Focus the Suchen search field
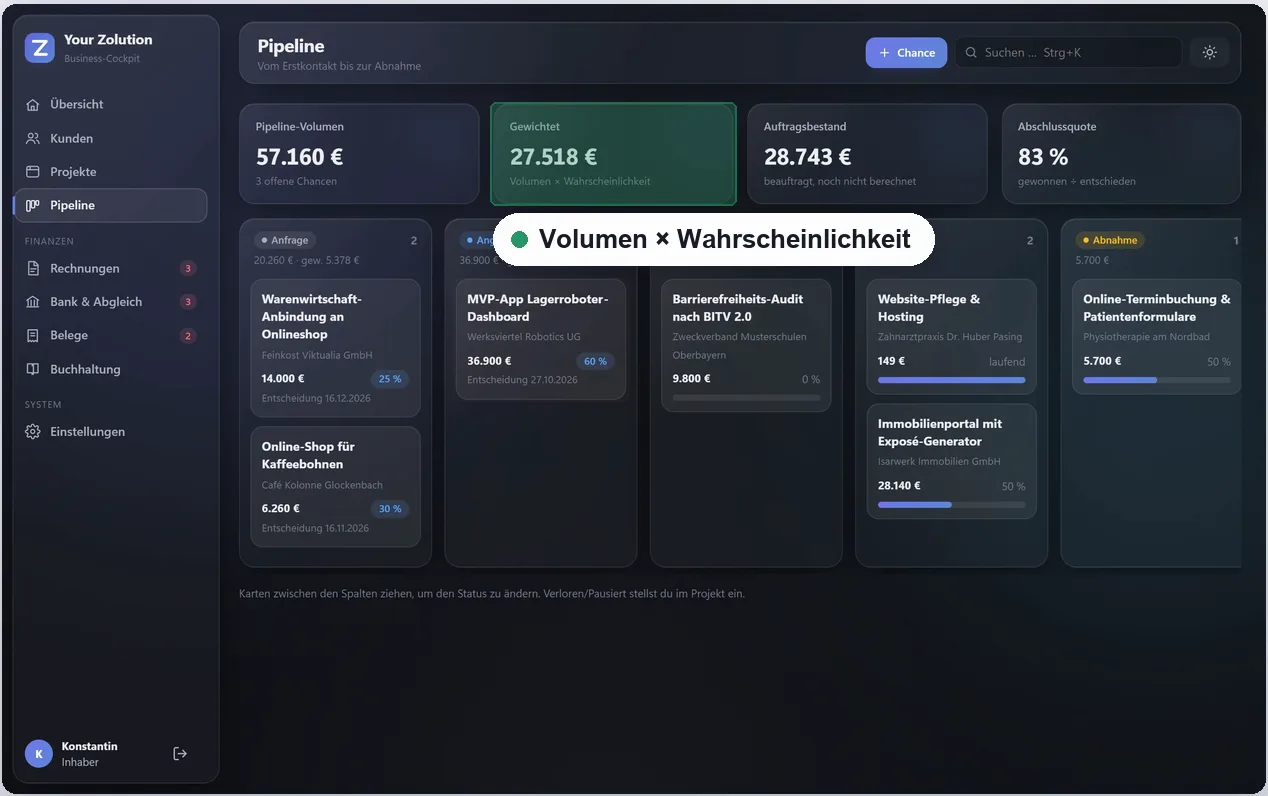Image resolution: width=1268 pixels, height=796 pixels. click(x=1068, y=53)
